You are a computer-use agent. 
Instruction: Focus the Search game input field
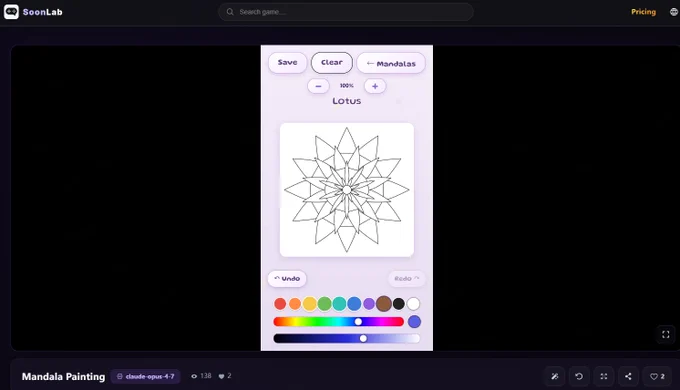[346, 12]
